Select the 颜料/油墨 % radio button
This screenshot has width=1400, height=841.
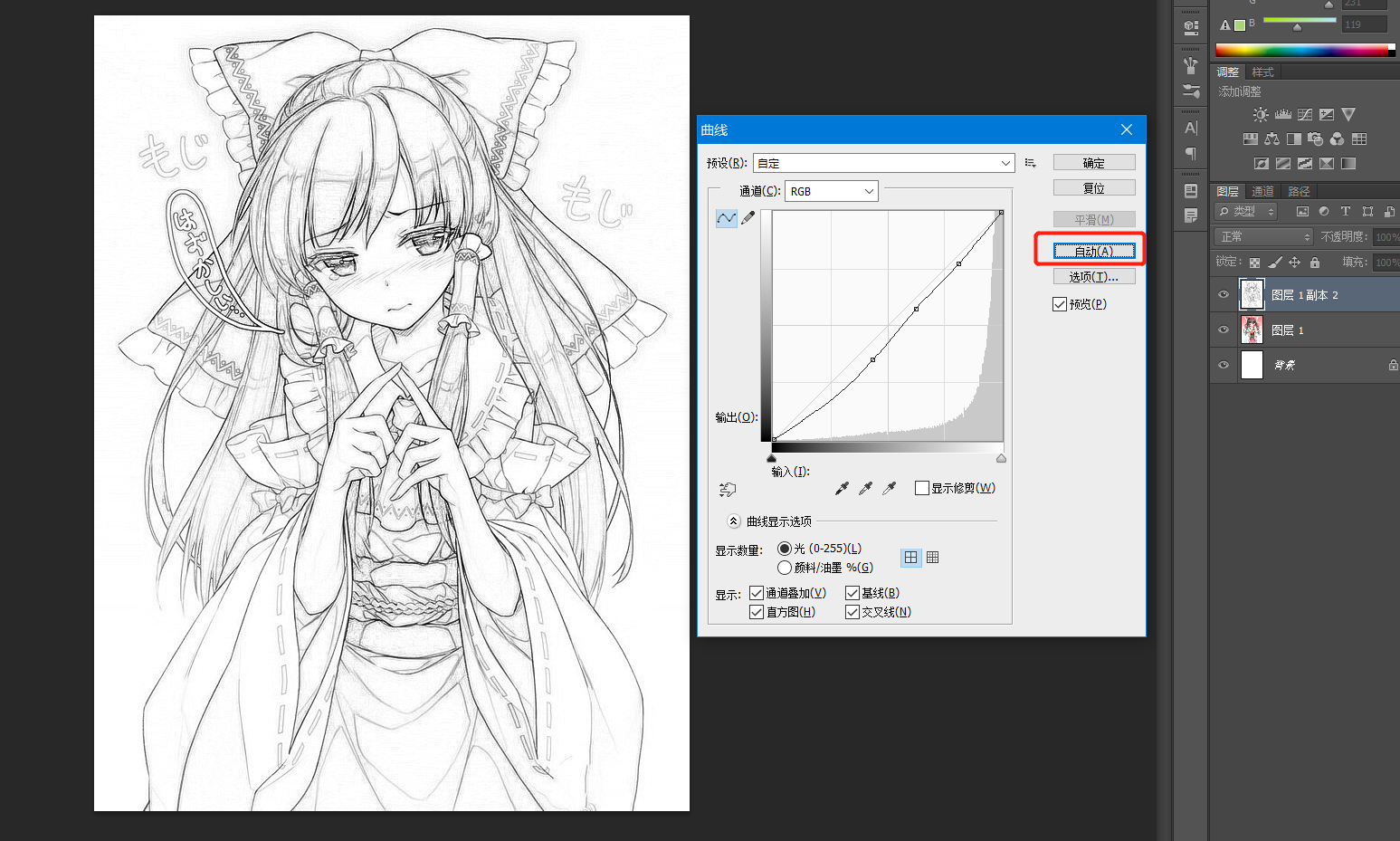[785, 568]
